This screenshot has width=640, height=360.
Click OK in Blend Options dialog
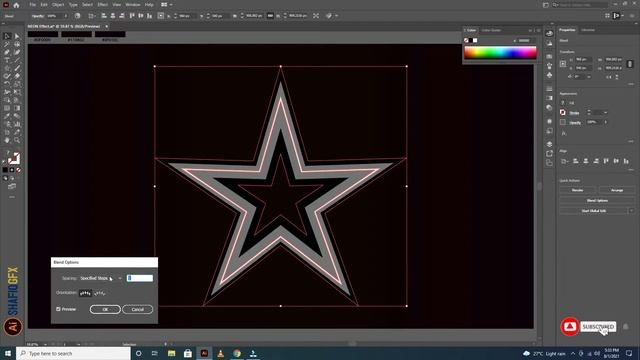[x=105, y=309]
